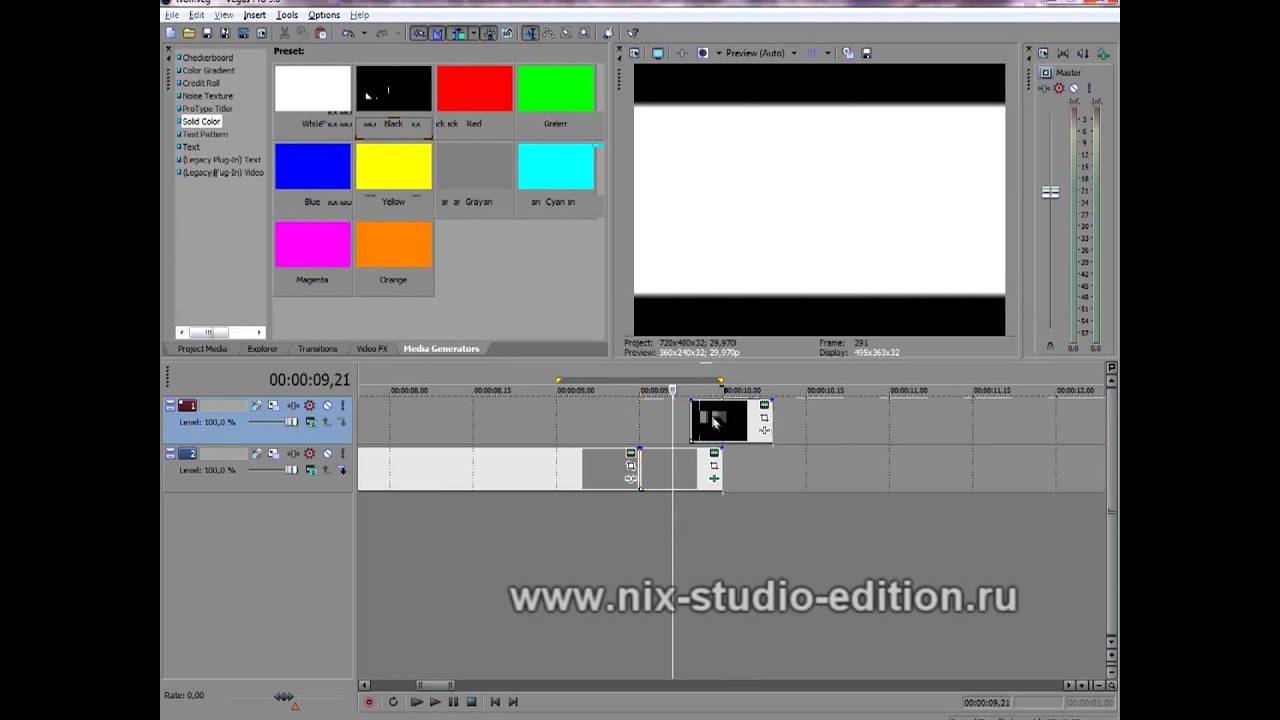Open Video Preview external monitor icon
This screenshot has height=720, width=1280.
pyautogui.click(x=658, y=53)
